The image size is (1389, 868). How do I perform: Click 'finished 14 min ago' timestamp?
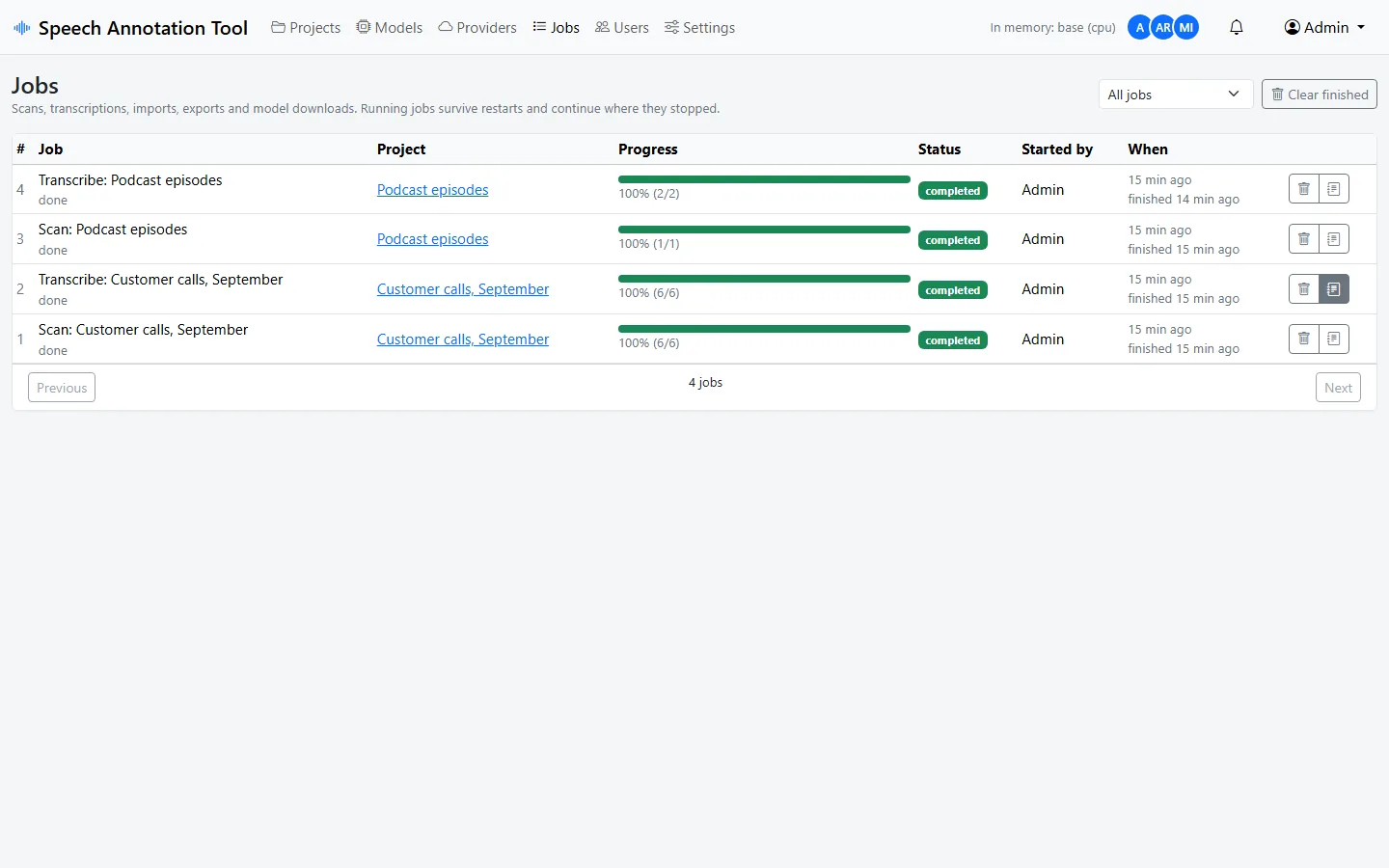pos(1184,200)
